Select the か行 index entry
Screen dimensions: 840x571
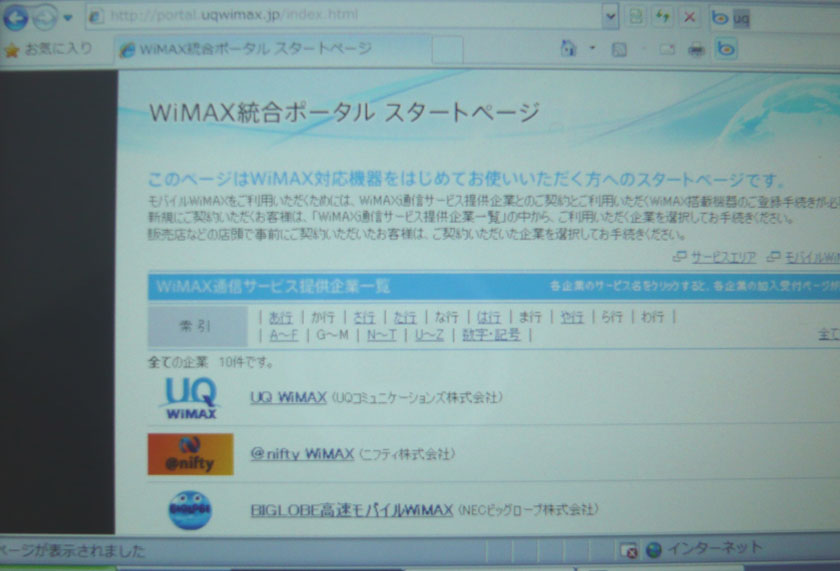(323, 318)
